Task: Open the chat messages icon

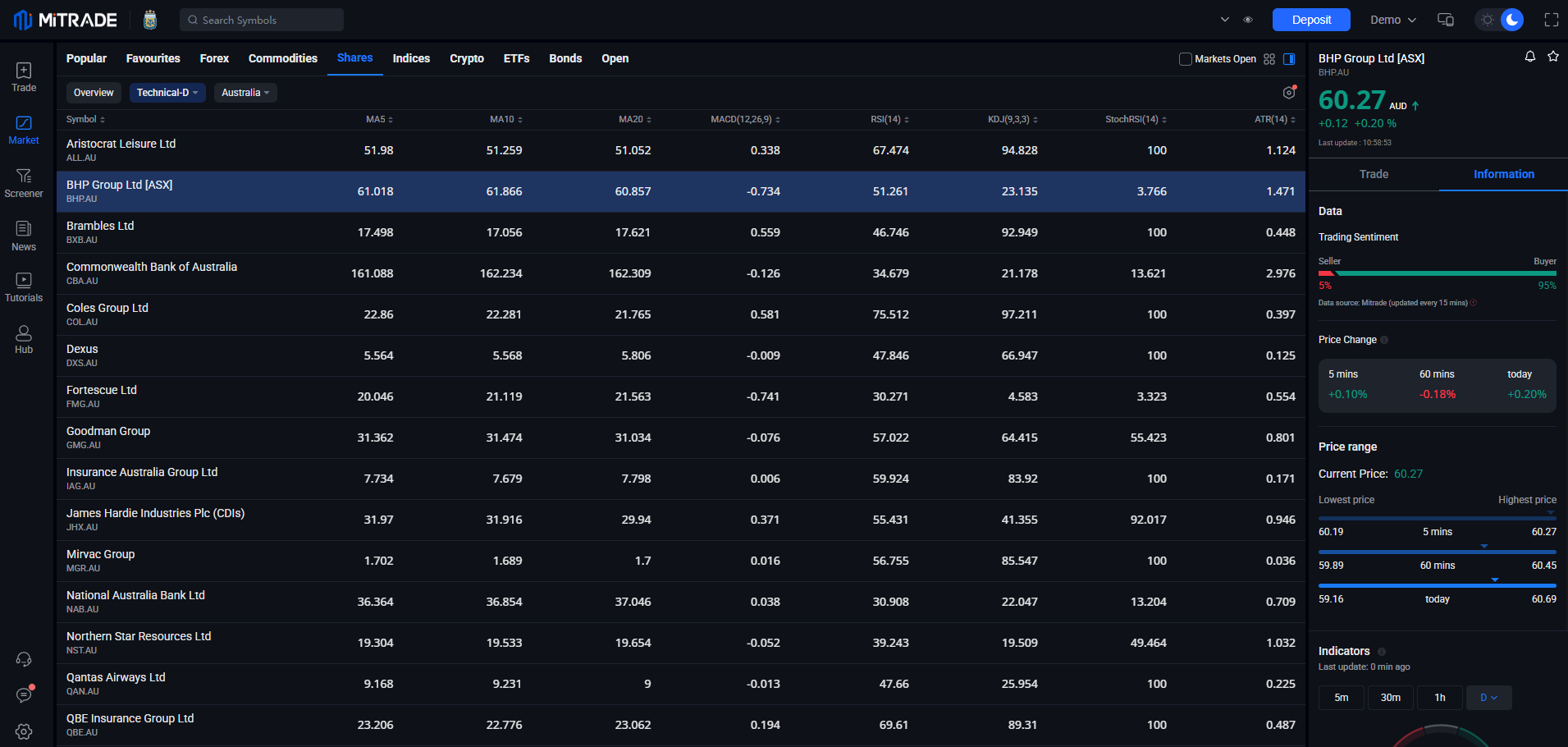Action: (24, 695)
